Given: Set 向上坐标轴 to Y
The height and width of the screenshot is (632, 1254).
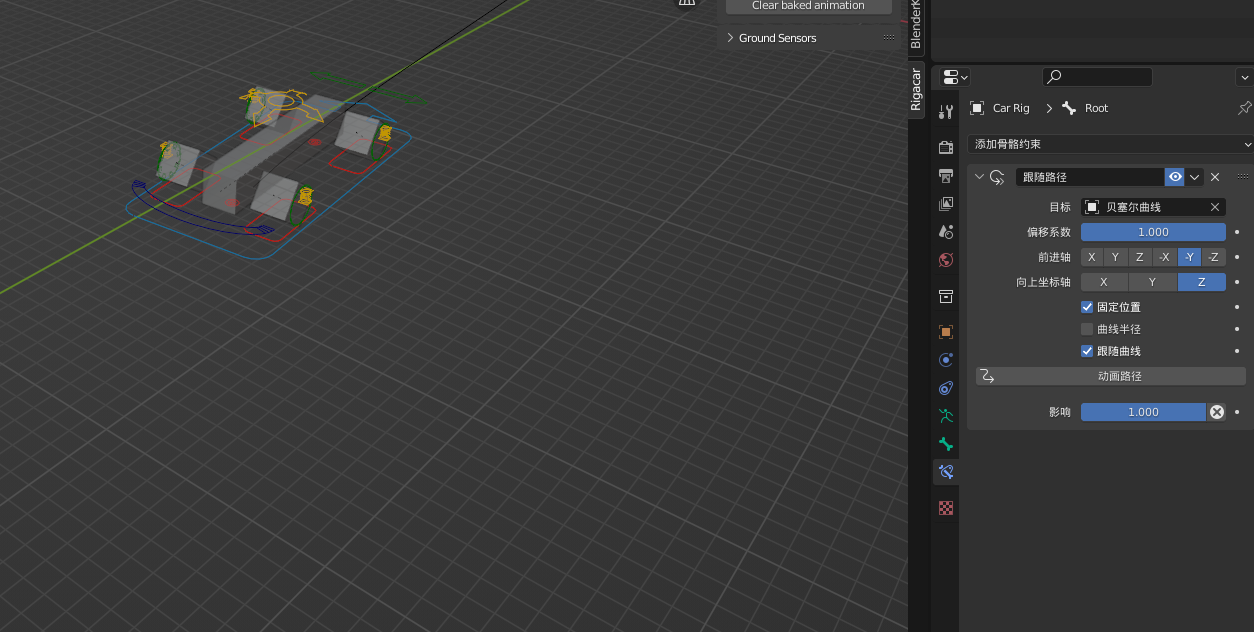Looking at the screenshot, I should 1153,282.
